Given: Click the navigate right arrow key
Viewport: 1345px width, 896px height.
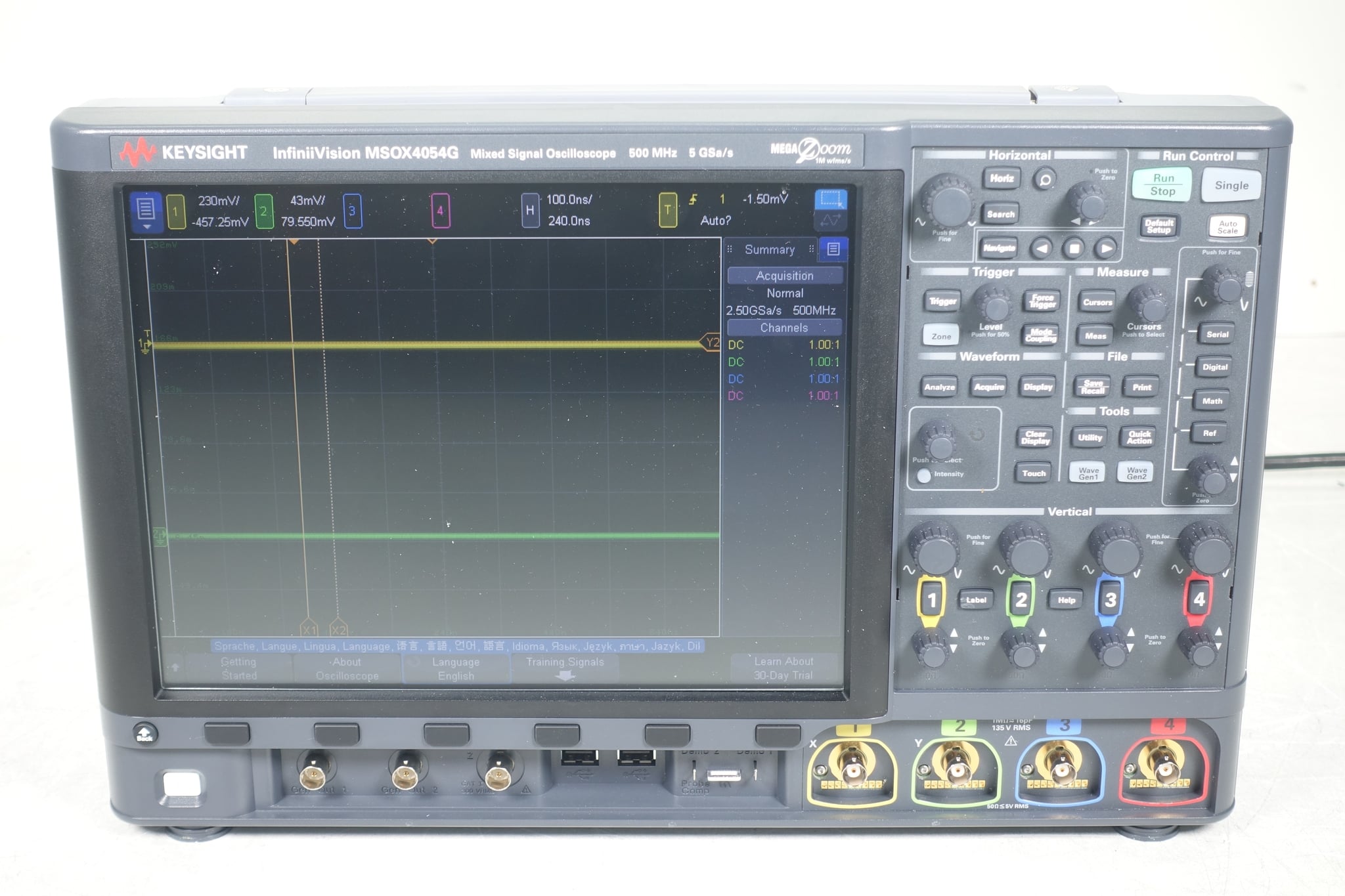Looking at the screenshot, I should tap(1106, 248).
